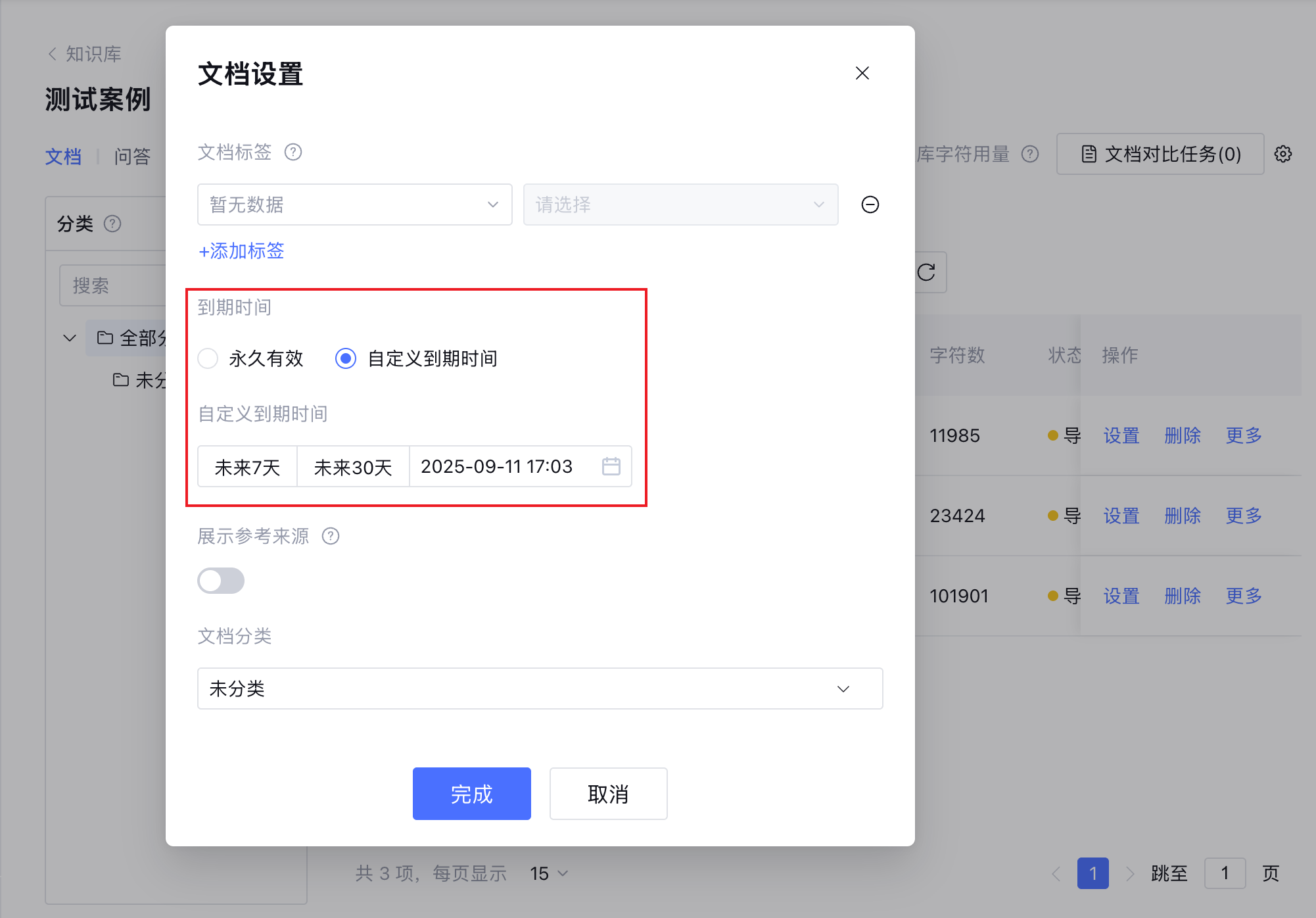
Task: Open knowledge base settings gear icon
Action: pos(1283,154)
